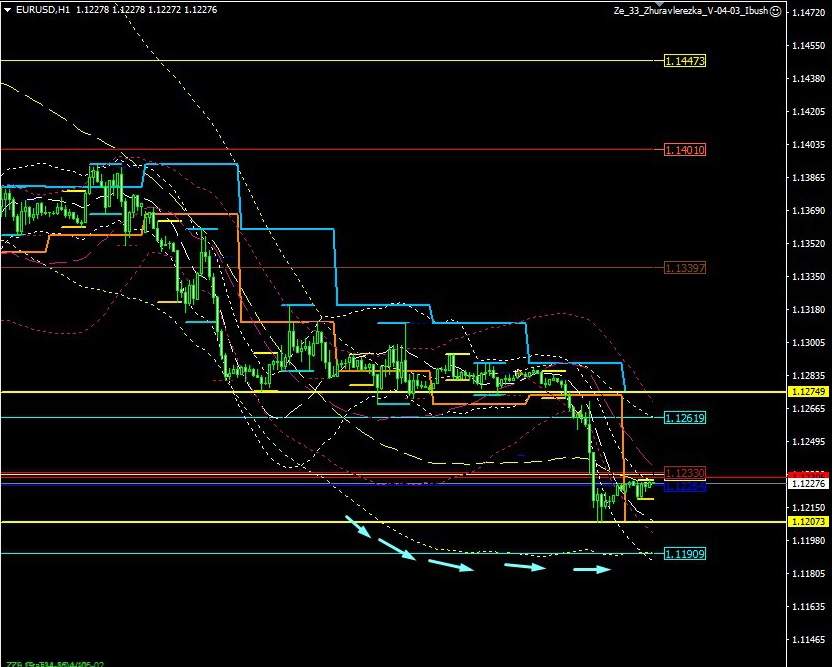Click the yellow 1.12749 price axis tag
832x667 pixels.
(x=807, y=391)
